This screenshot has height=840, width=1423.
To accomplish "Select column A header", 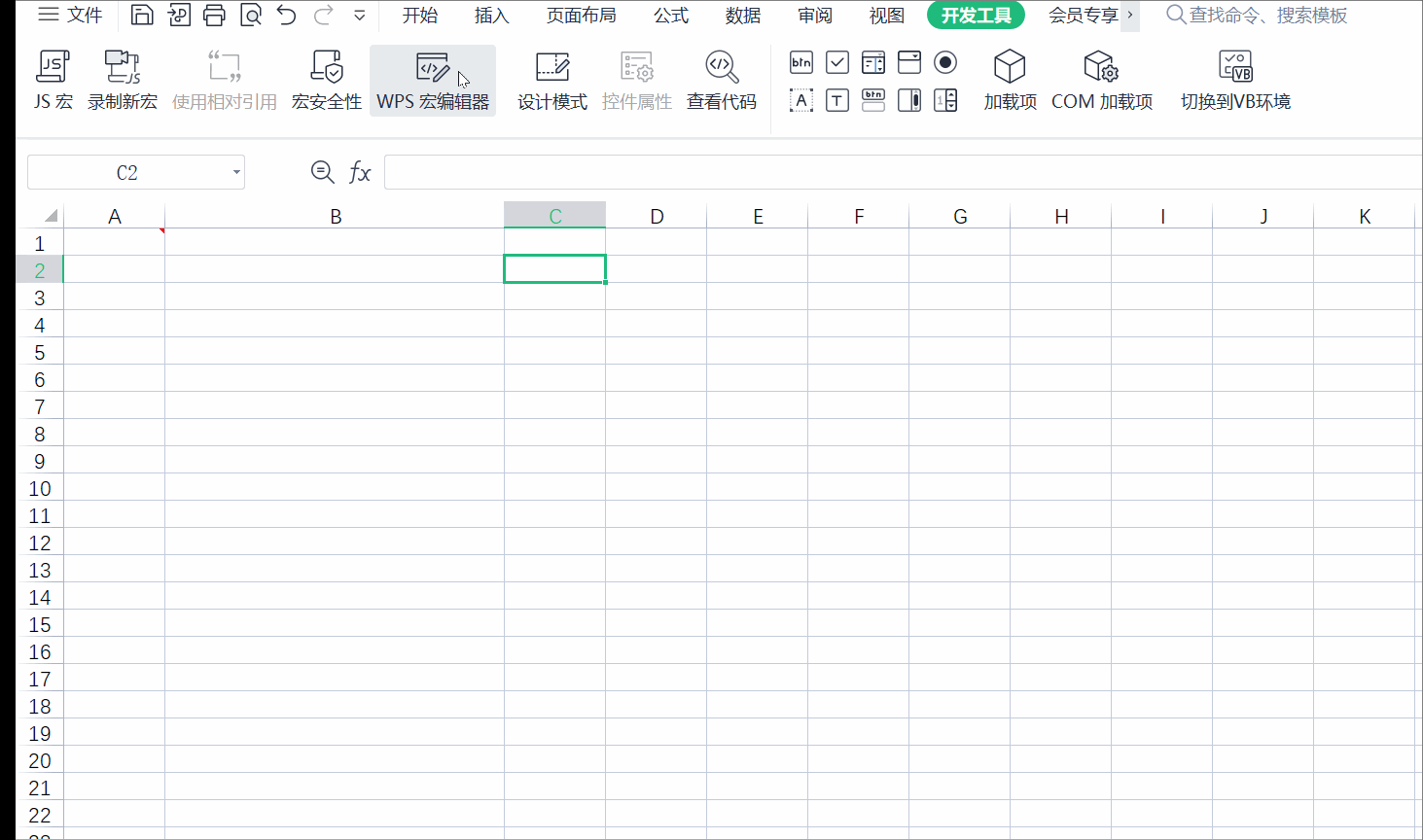I will 115,216.
